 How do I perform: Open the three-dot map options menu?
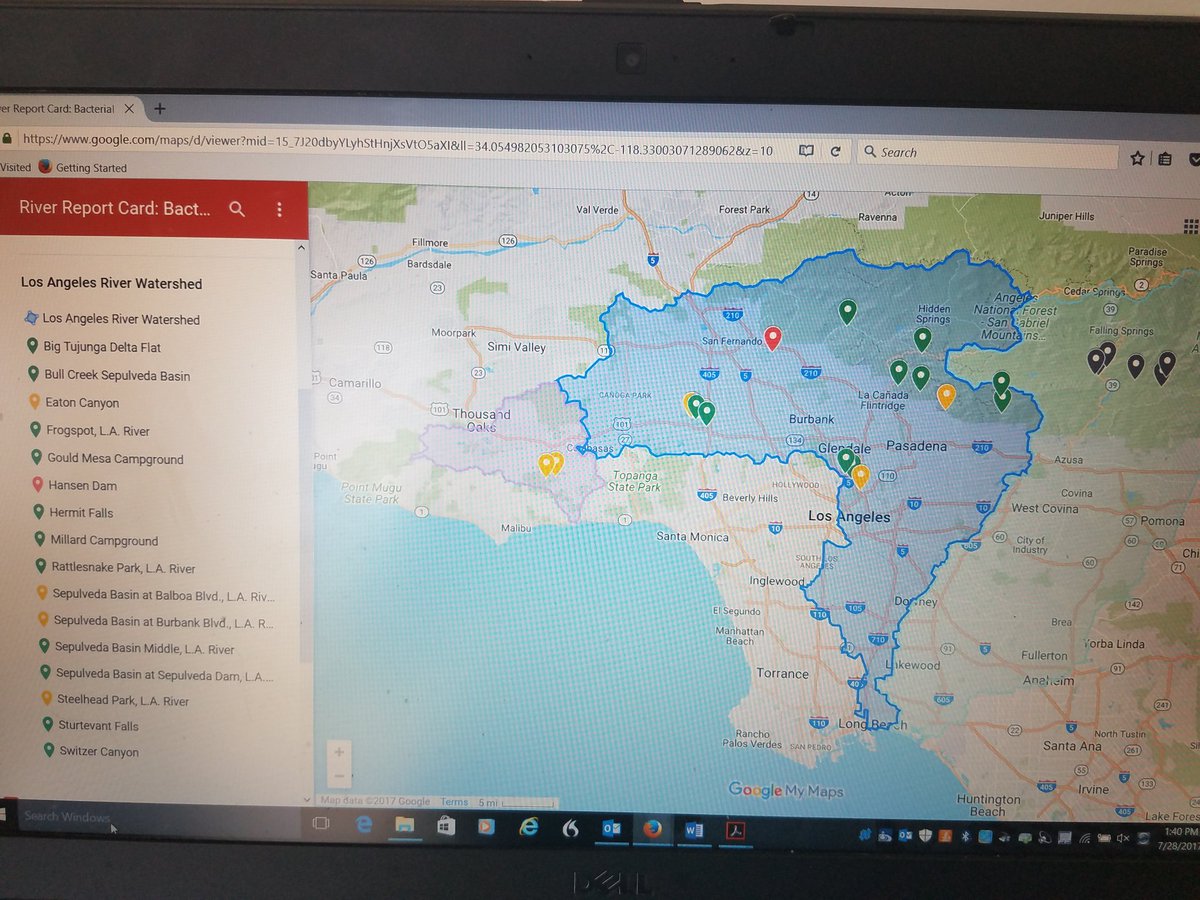click(279, 209)
